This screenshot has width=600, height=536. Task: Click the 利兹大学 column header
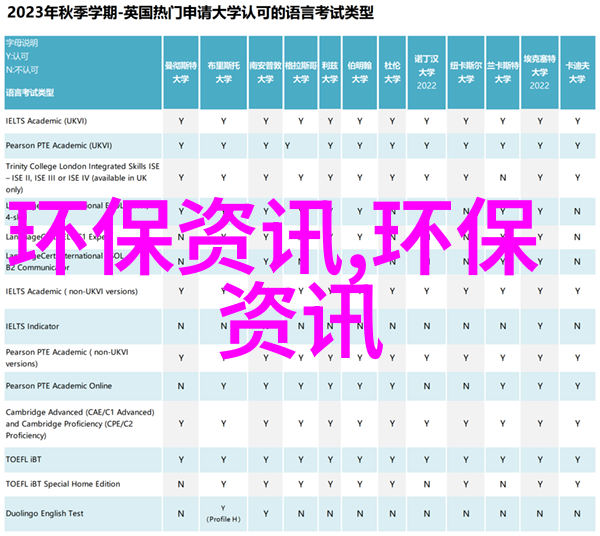click(330, 72)
